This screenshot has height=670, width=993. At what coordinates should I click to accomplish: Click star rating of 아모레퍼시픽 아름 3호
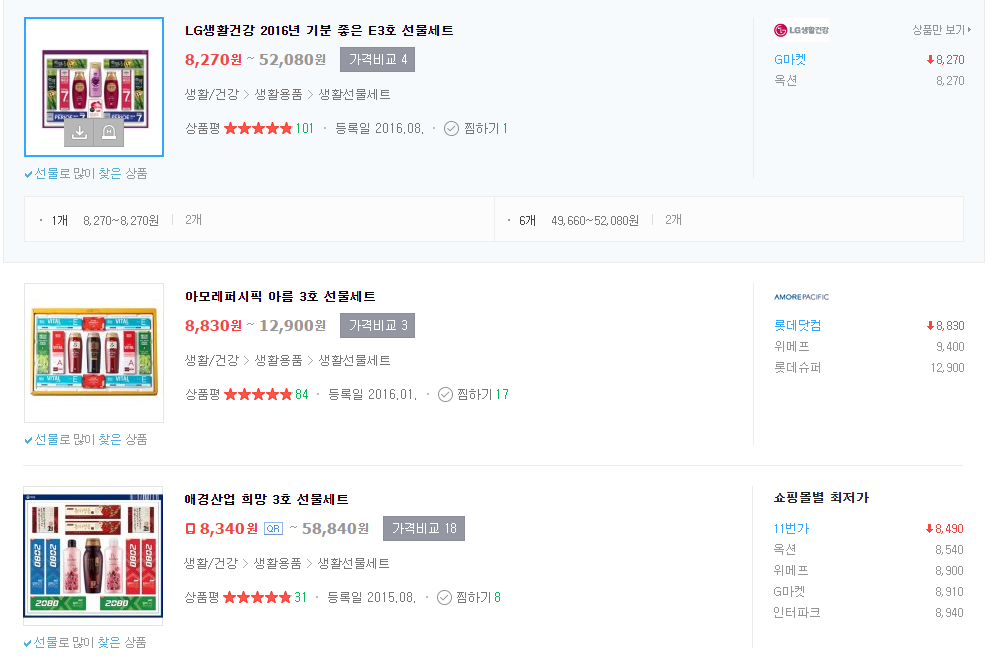(x=258, y=394)
